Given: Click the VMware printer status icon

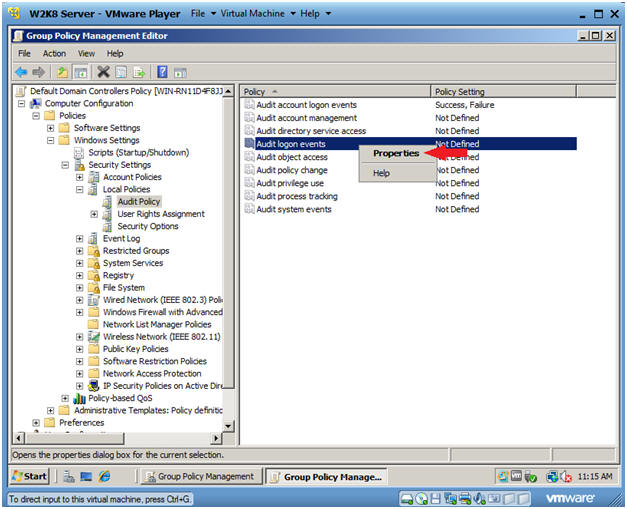Looking at the screenshot, I should coord(465,499).
